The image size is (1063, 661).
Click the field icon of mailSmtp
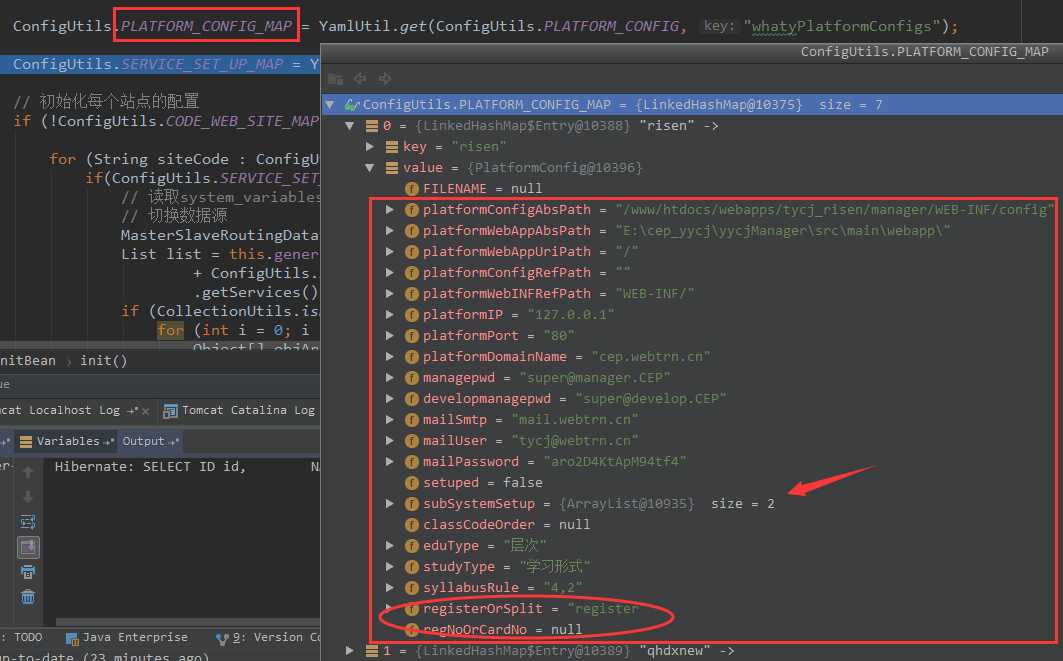[x=412, y=420]
